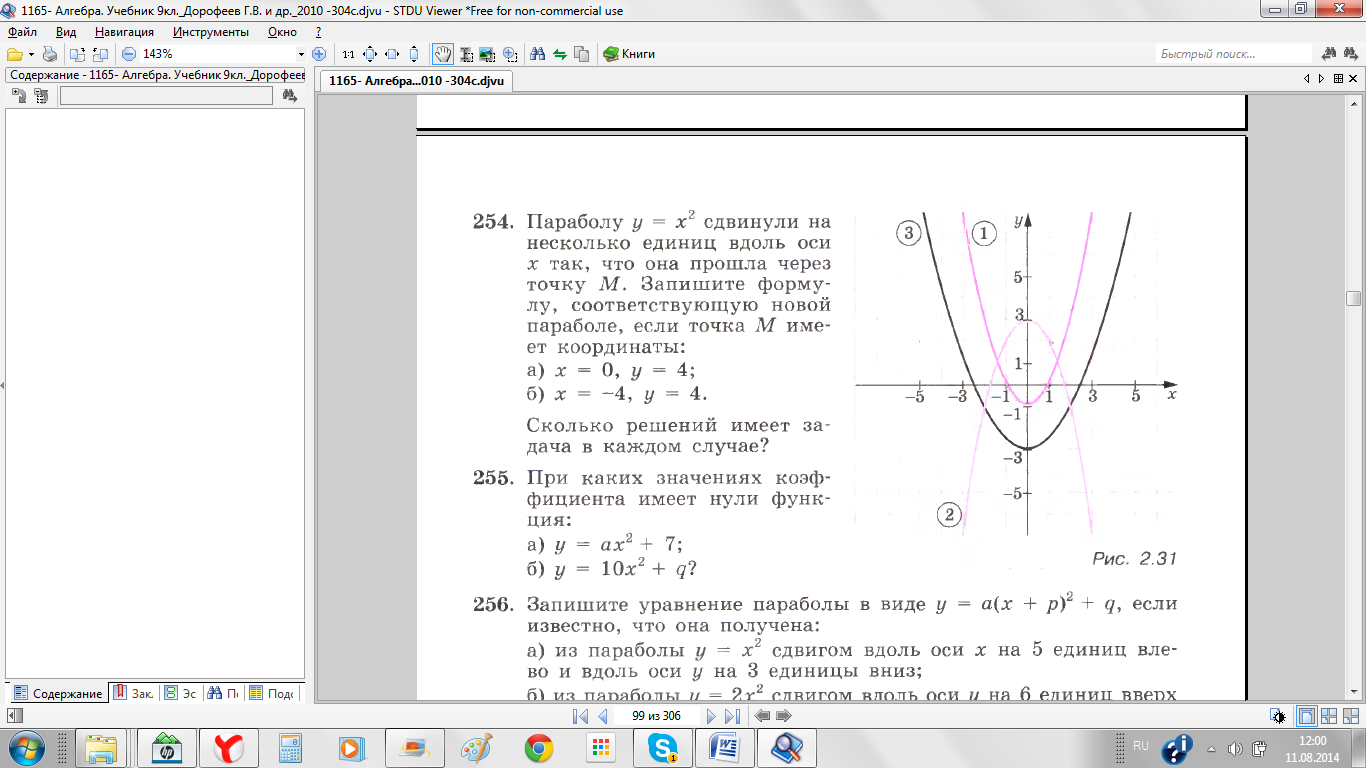The image size is (1366, 768).
Task: Go to next page arrow
Action: click(711, 716)
